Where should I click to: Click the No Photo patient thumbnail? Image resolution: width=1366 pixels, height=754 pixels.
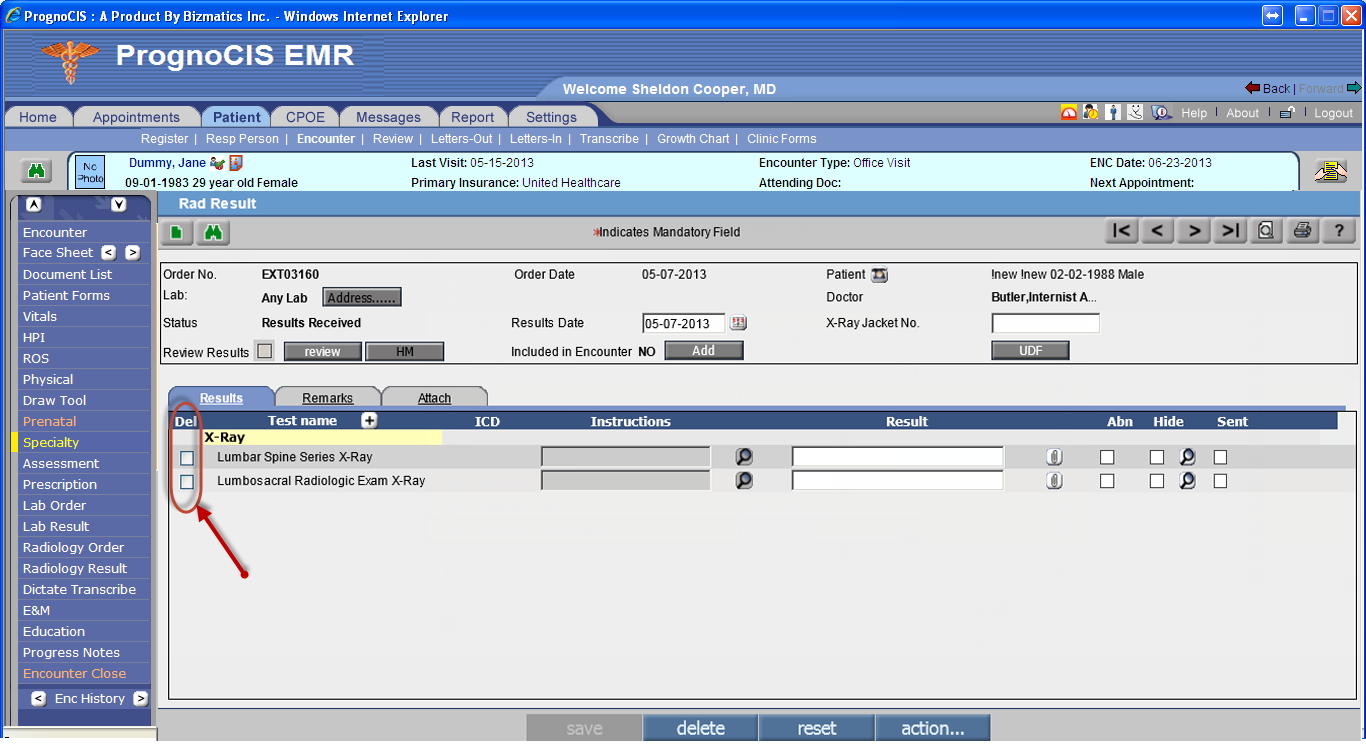click(90, 172)
